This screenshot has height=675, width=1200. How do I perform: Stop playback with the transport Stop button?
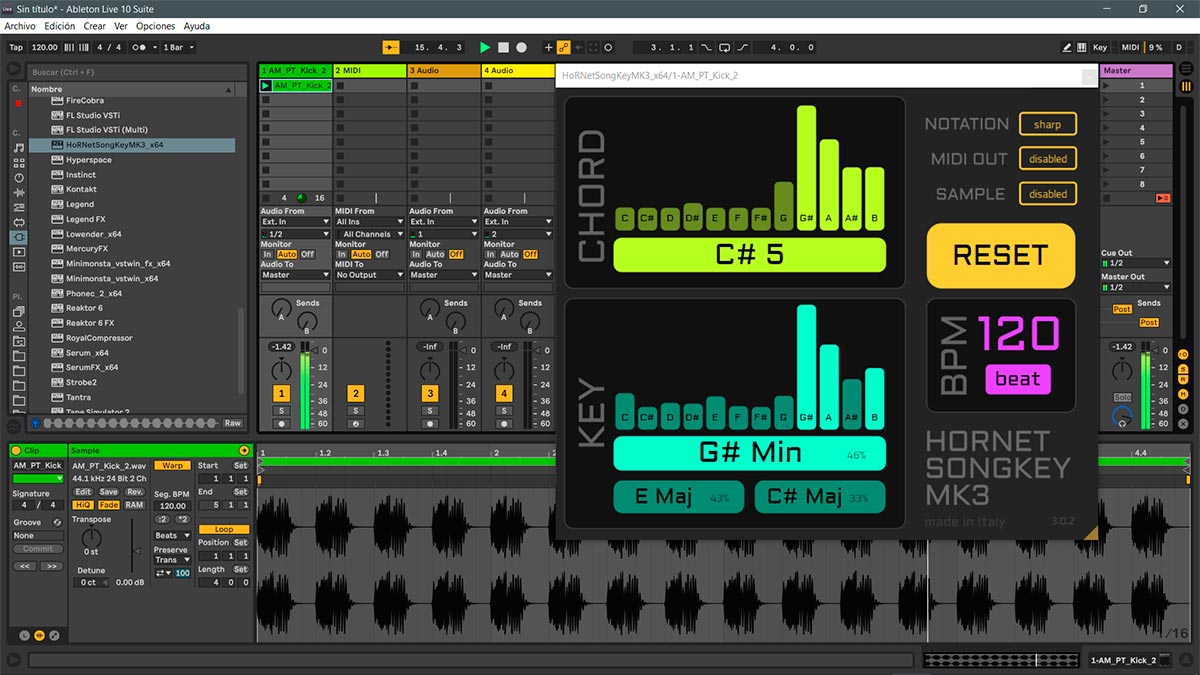(x=503, y=47)
